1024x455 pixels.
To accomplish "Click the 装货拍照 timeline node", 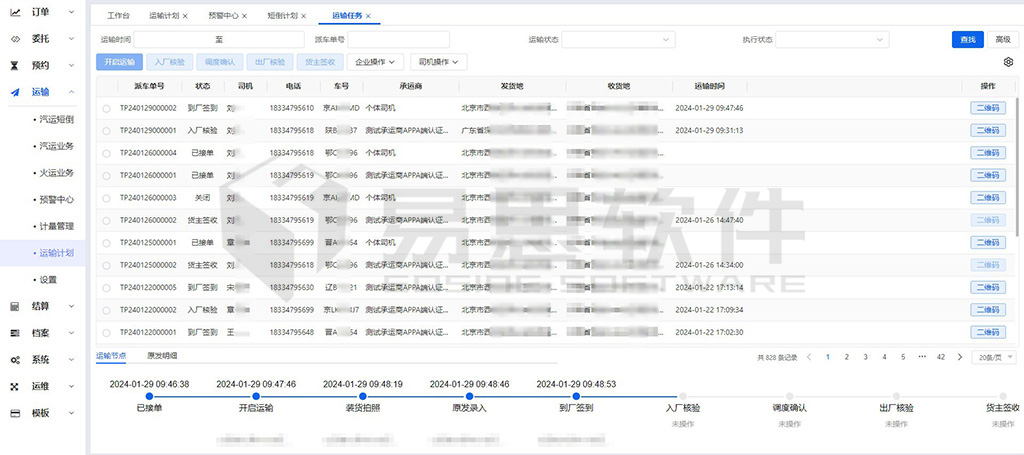I will (x=362, y=396).
